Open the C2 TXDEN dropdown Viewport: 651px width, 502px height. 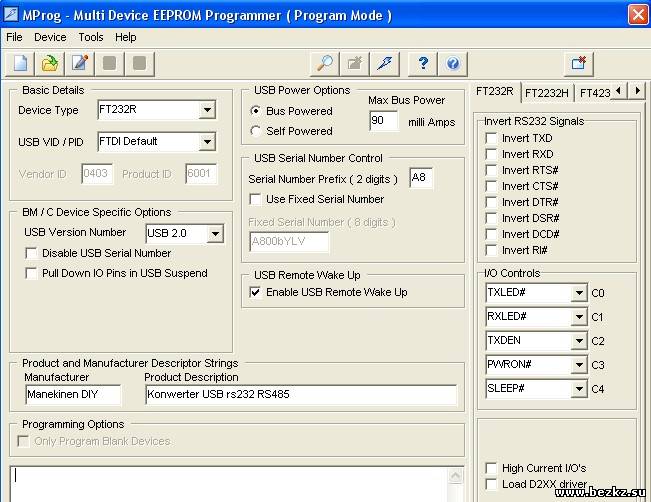tap(578, 341)
